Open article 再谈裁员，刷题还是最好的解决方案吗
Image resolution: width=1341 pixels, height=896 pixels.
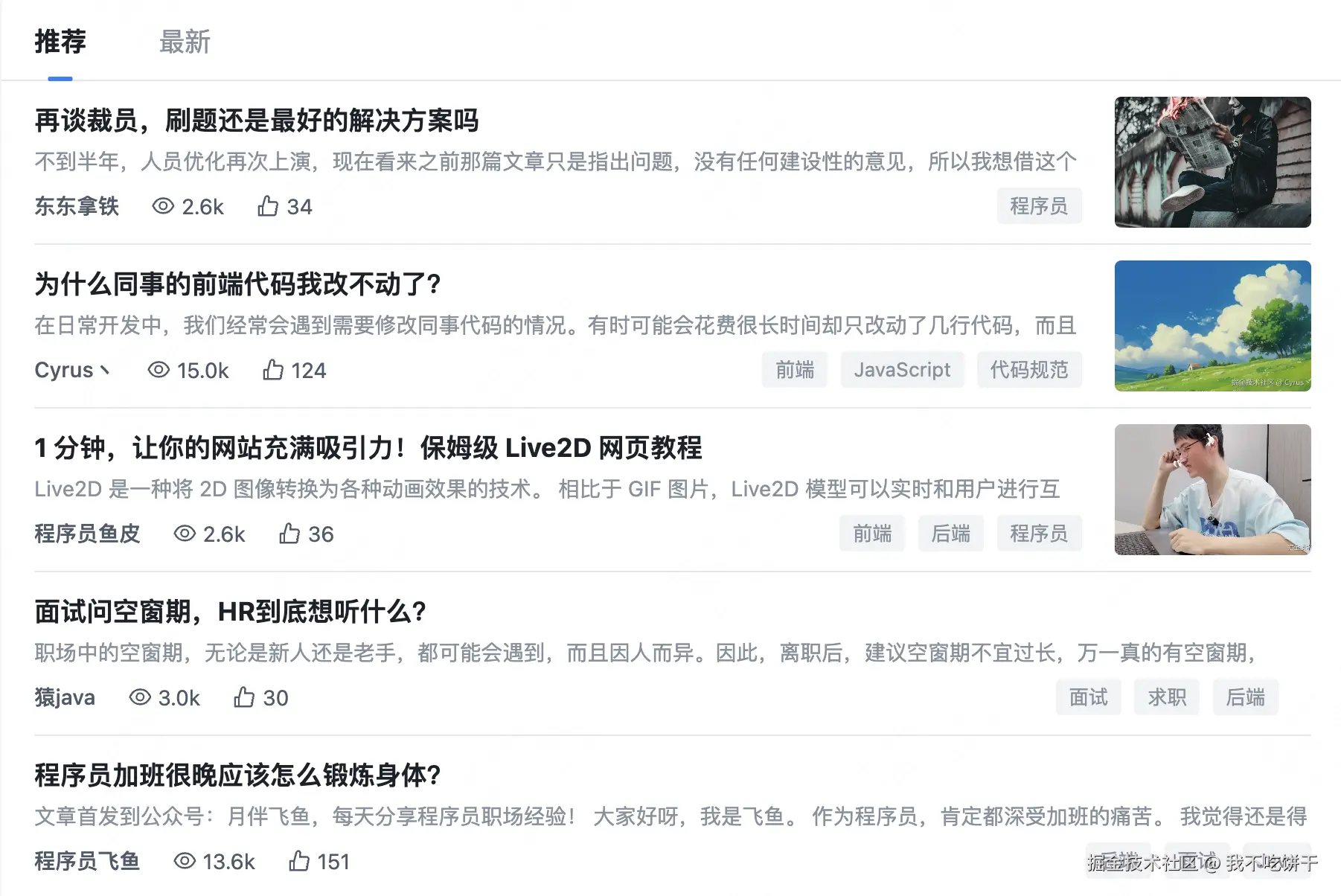pyautogui.click(x=257, y=120)
